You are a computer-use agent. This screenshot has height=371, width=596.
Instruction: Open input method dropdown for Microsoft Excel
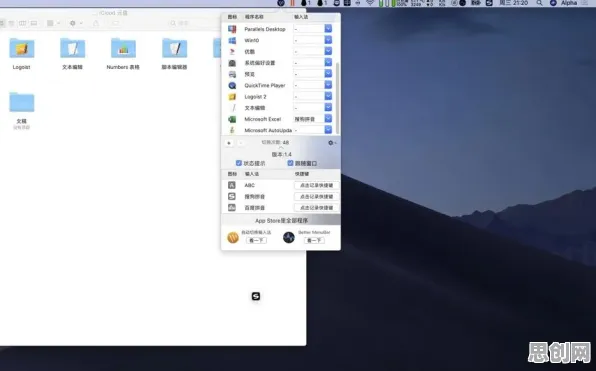tap(328, 119)
